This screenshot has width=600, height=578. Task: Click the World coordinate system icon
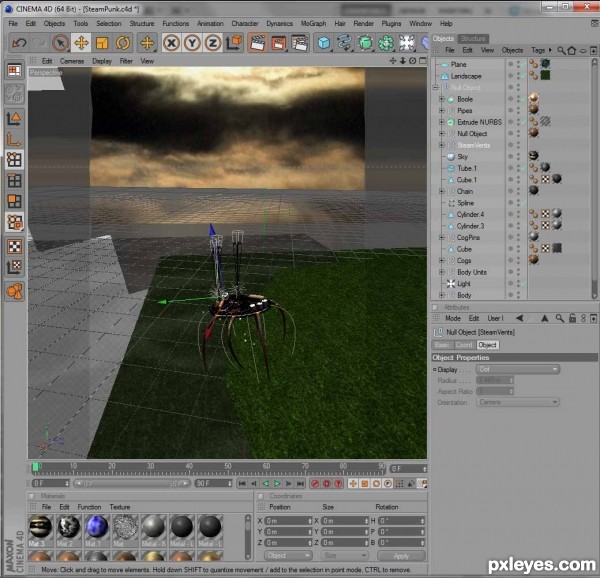coord(233,43)
